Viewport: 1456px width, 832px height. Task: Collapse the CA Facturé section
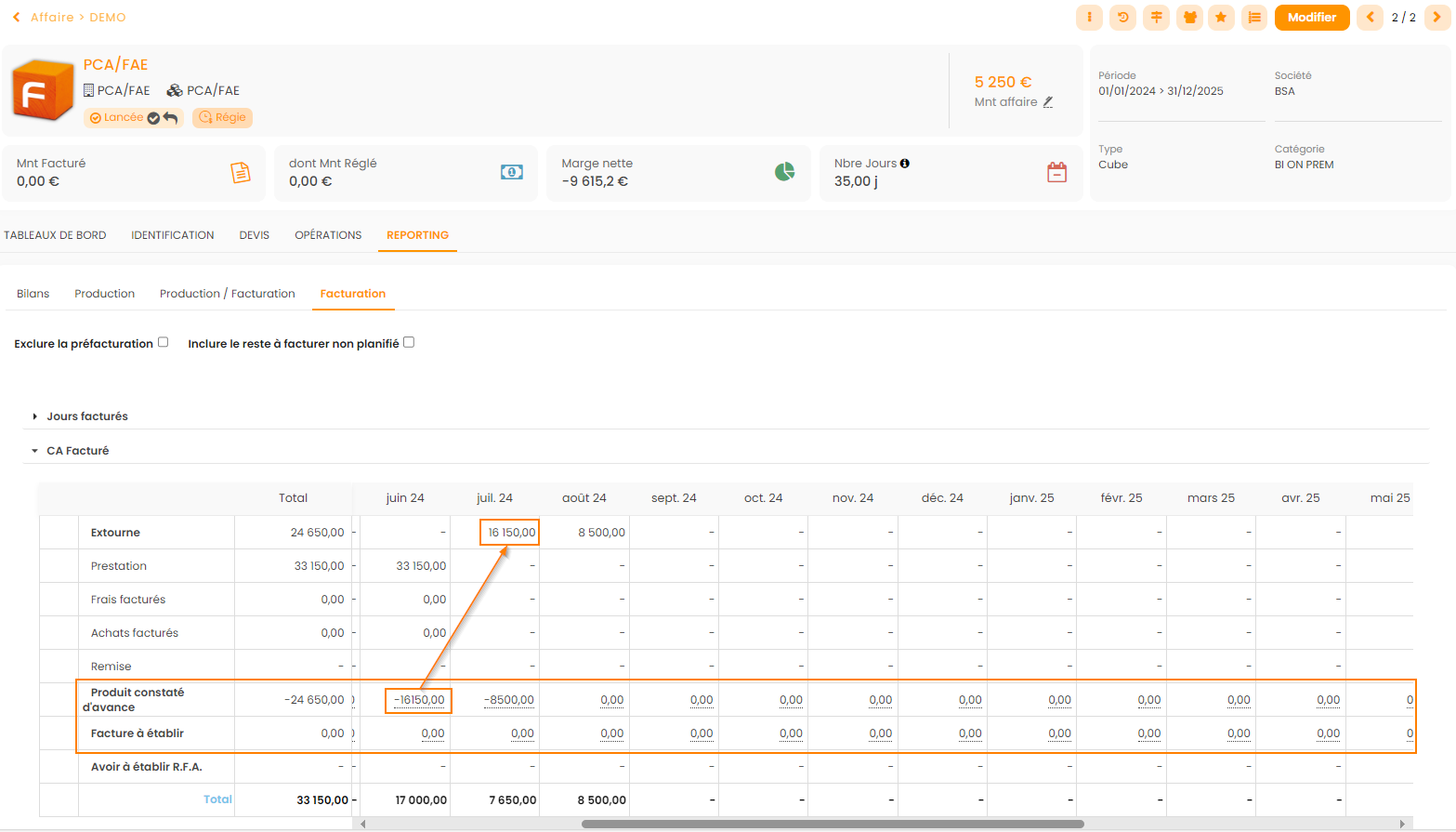35,451
